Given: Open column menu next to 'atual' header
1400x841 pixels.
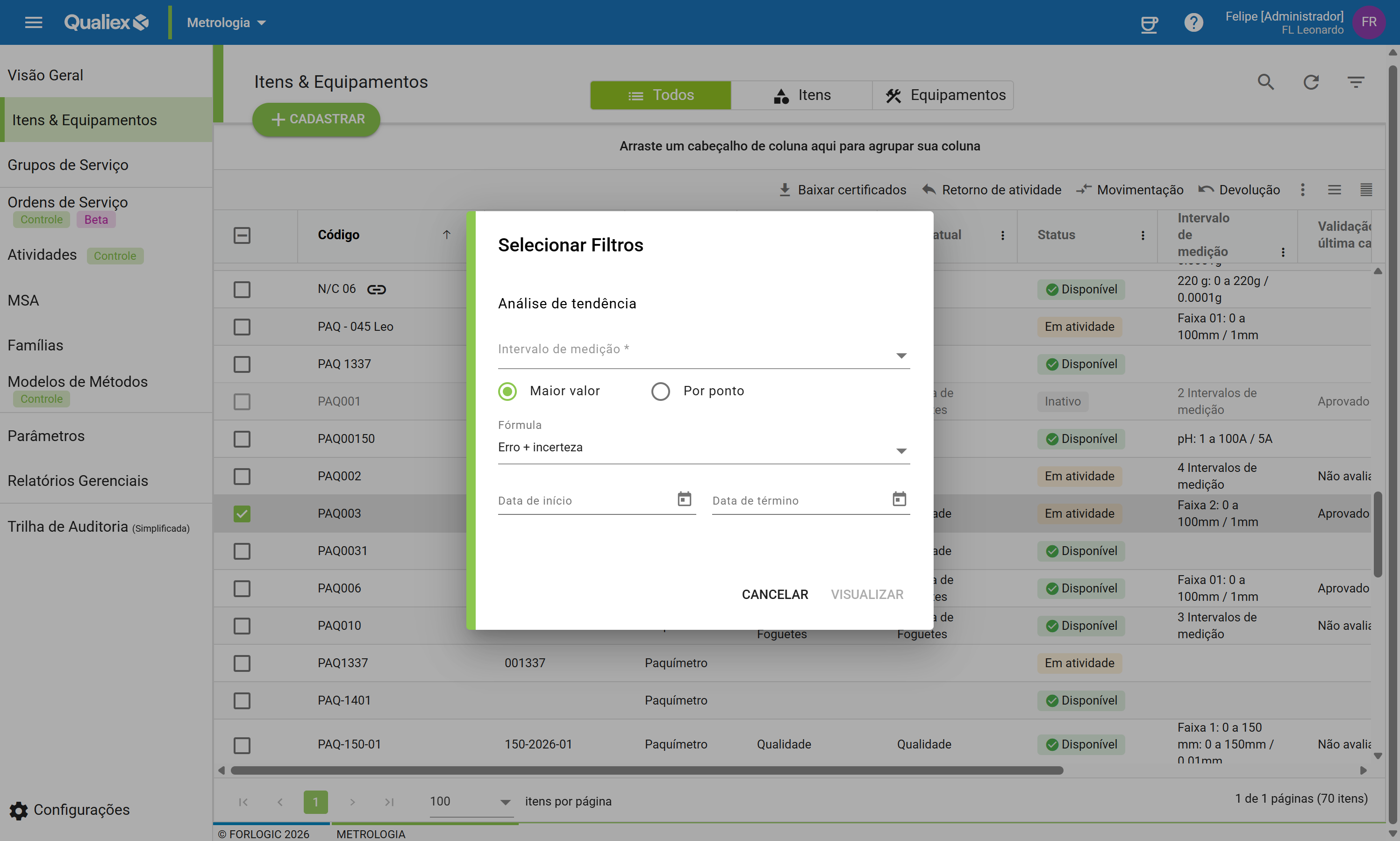Looking at the screenshot, I should tap(1003, 235).
